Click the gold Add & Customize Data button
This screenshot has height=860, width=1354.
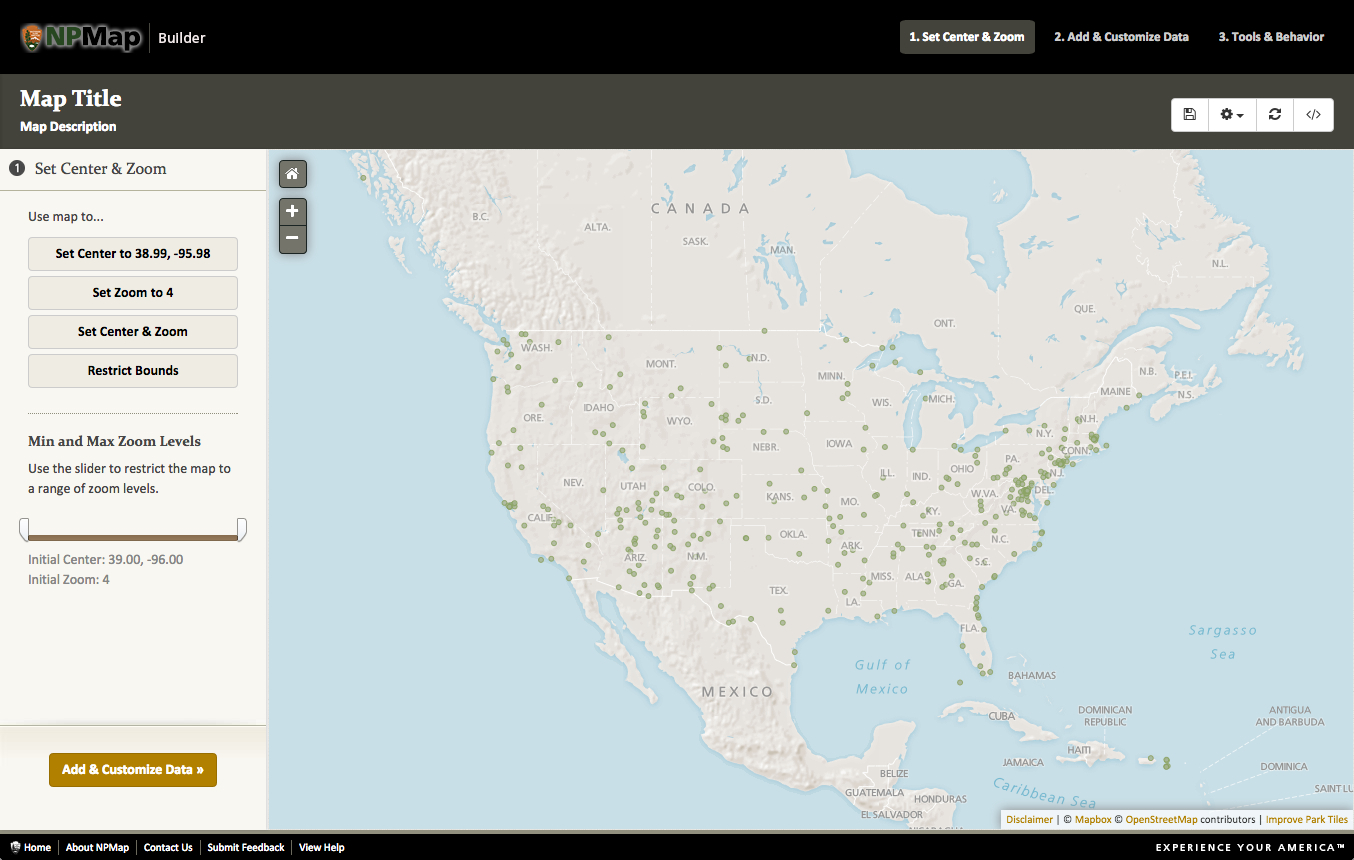(x=133, y=770)
